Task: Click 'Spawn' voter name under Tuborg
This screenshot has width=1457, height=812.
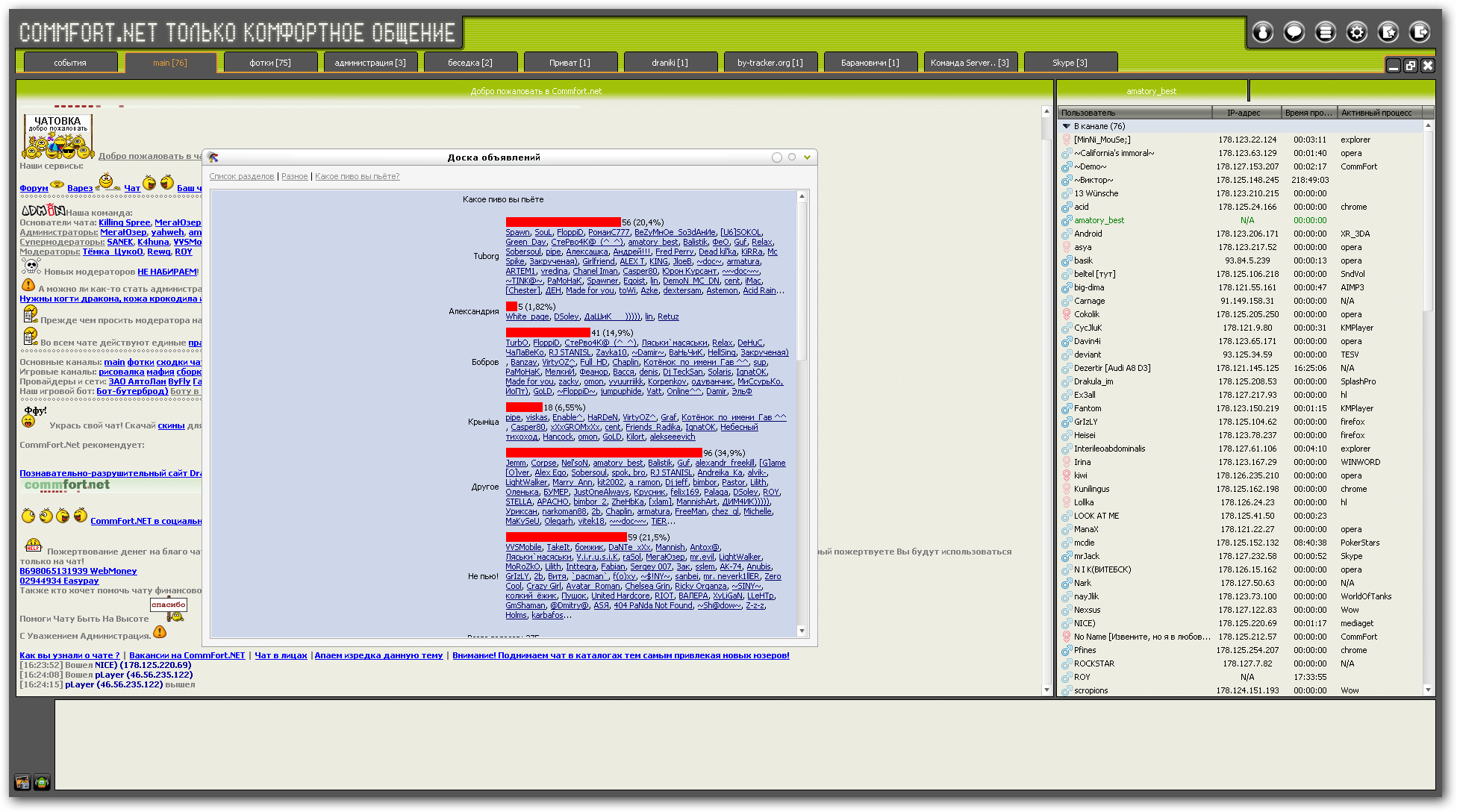Action: click(x=517, y=232)
